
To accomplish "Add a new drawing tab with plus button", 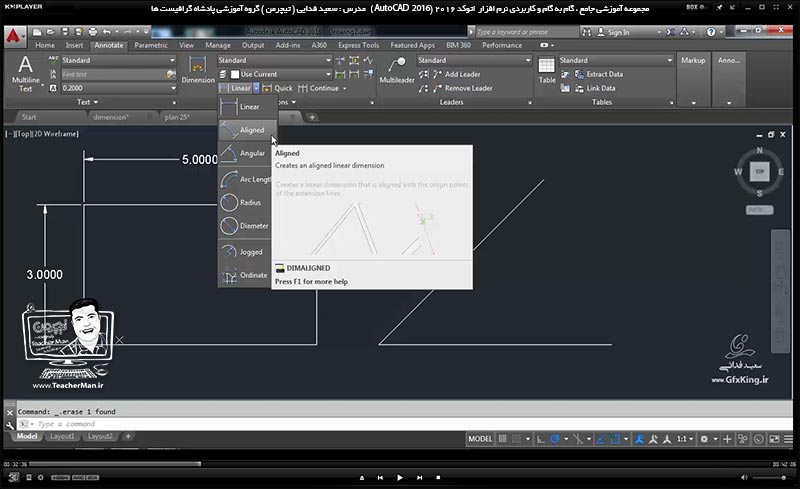I will [x=312, y=117].
